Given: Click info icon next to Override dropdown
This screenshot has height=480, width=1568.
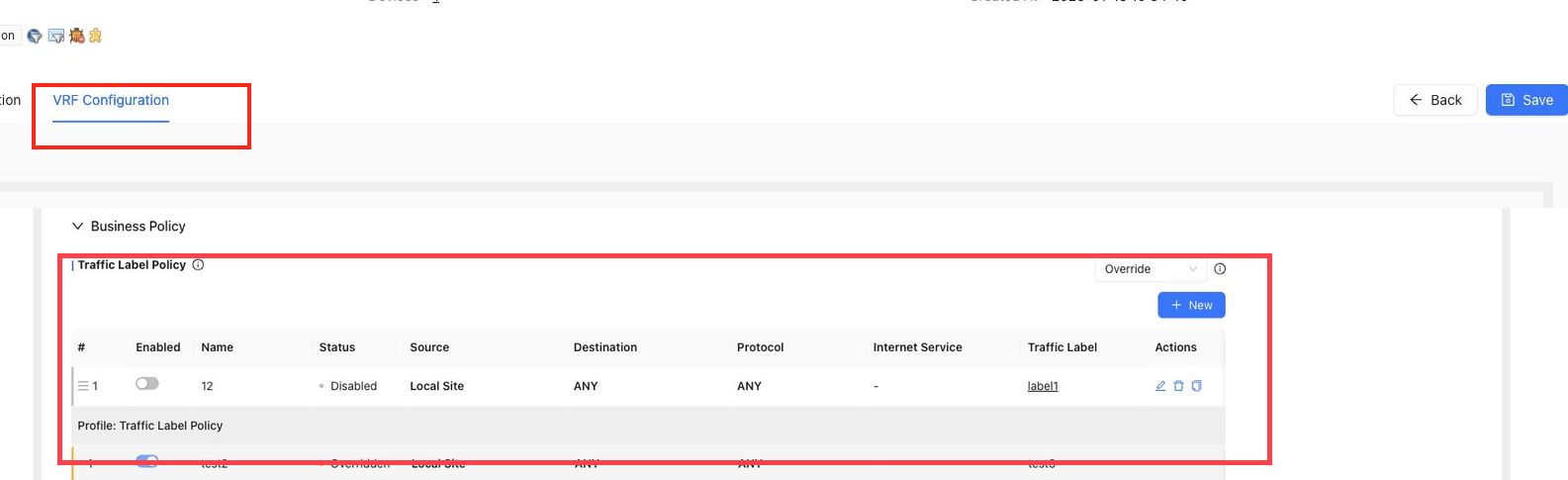Looking at the screenshot, I should pyautogui.click(x=1220, y=269).
